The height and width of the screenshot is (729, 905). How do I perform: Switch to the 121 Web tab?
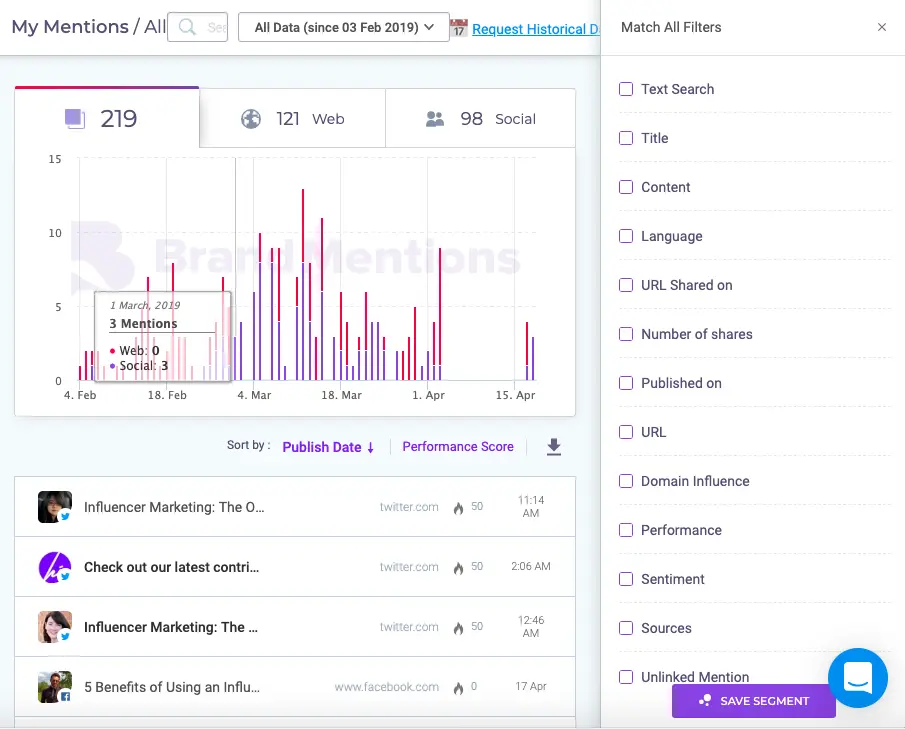click(x=292, y=119)
